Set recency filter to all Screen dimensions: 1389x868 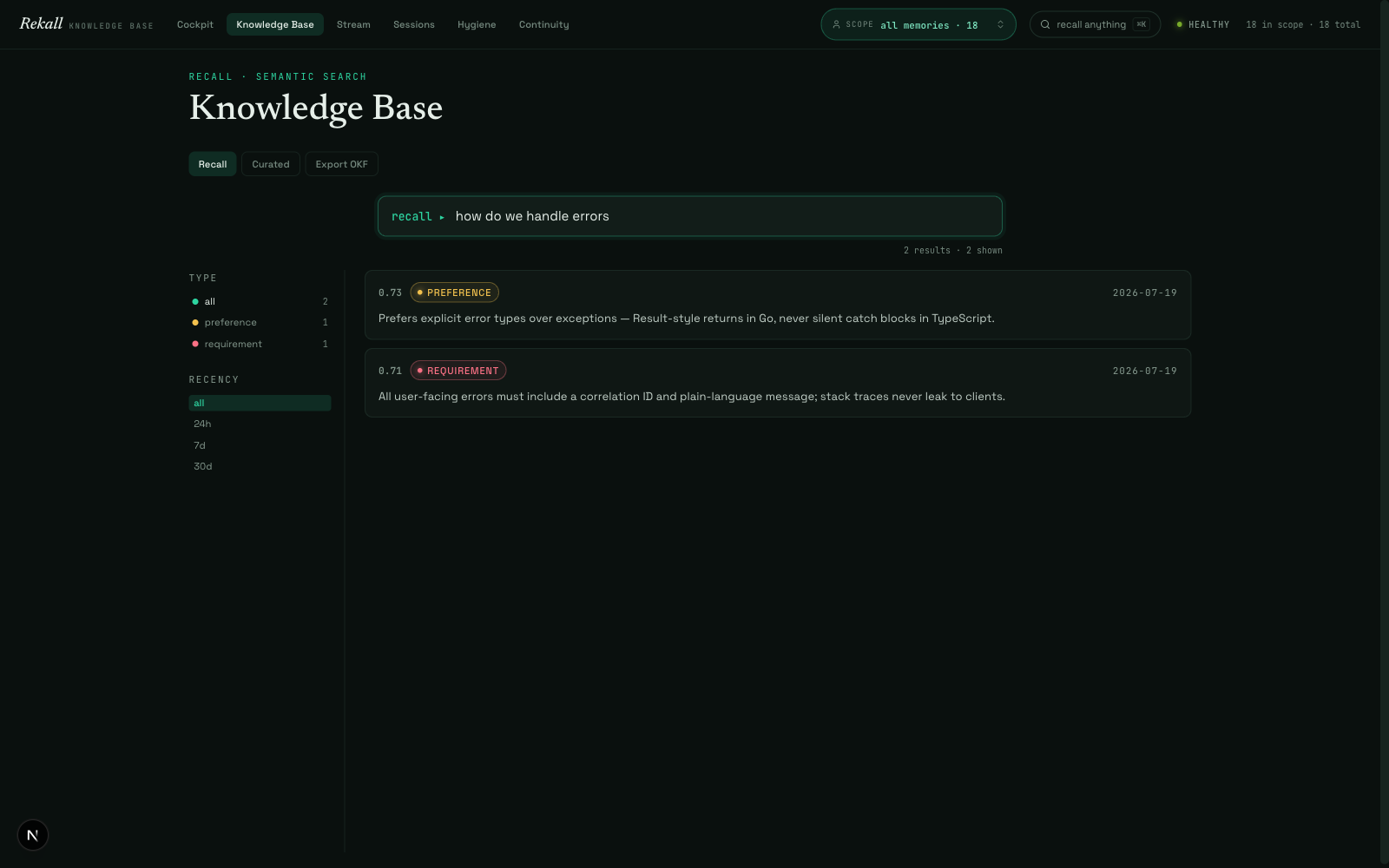pyautogui.click(x=260, y=403)
